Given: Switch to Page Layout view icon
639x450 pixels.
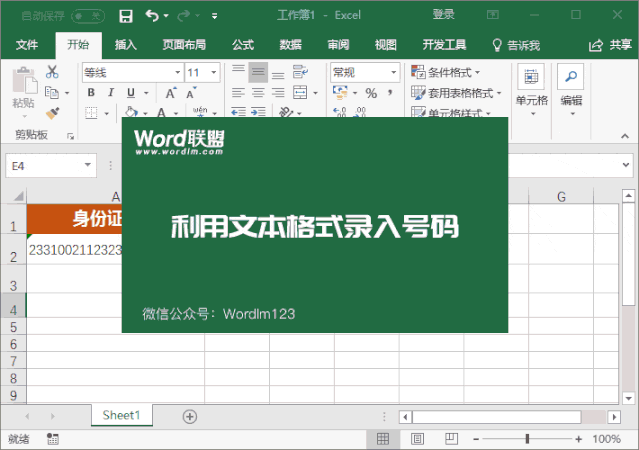Looking at the screenshot, I should (417, 439).
